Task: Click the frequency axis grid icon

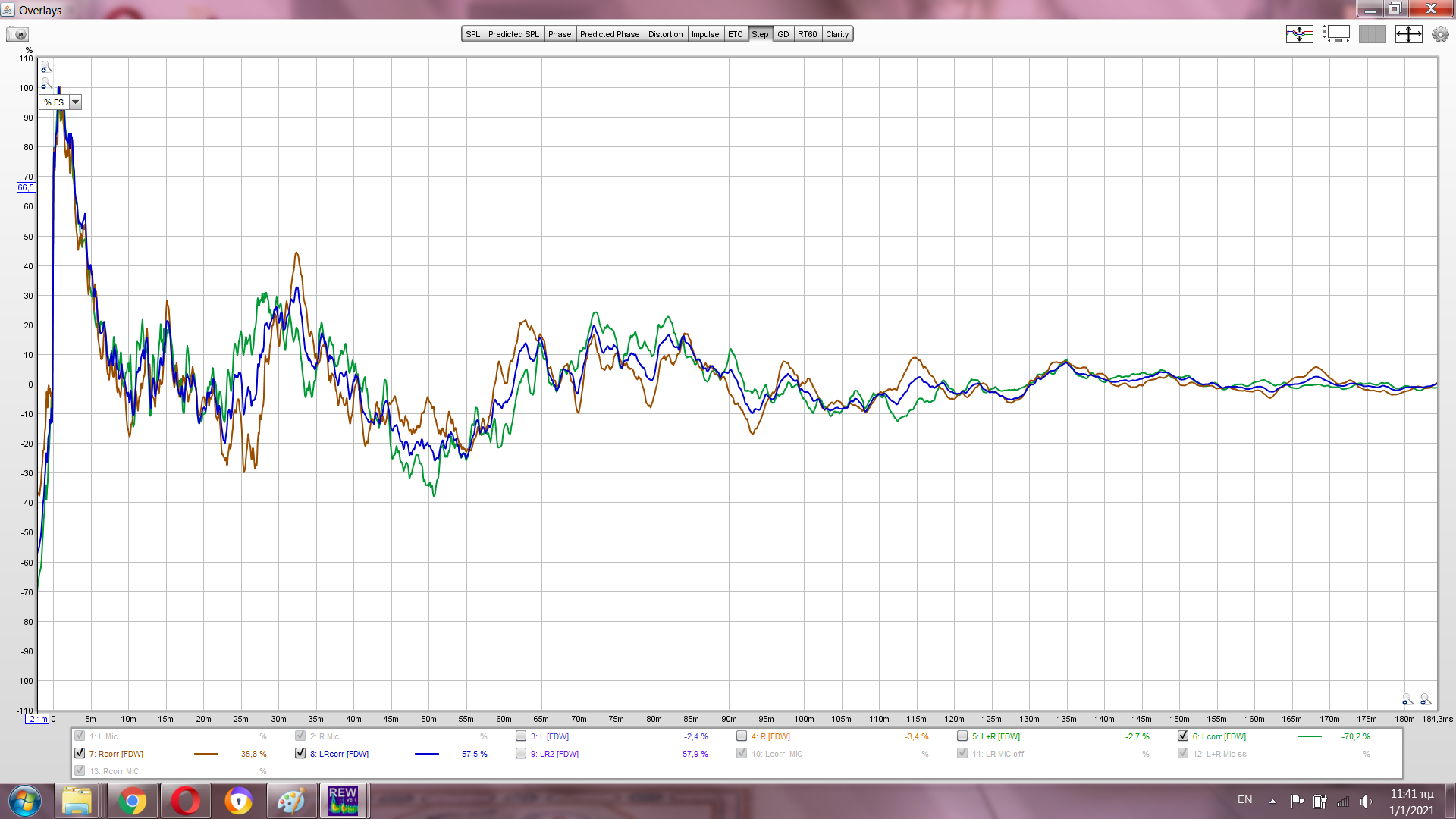Action: pos(1372,34)
